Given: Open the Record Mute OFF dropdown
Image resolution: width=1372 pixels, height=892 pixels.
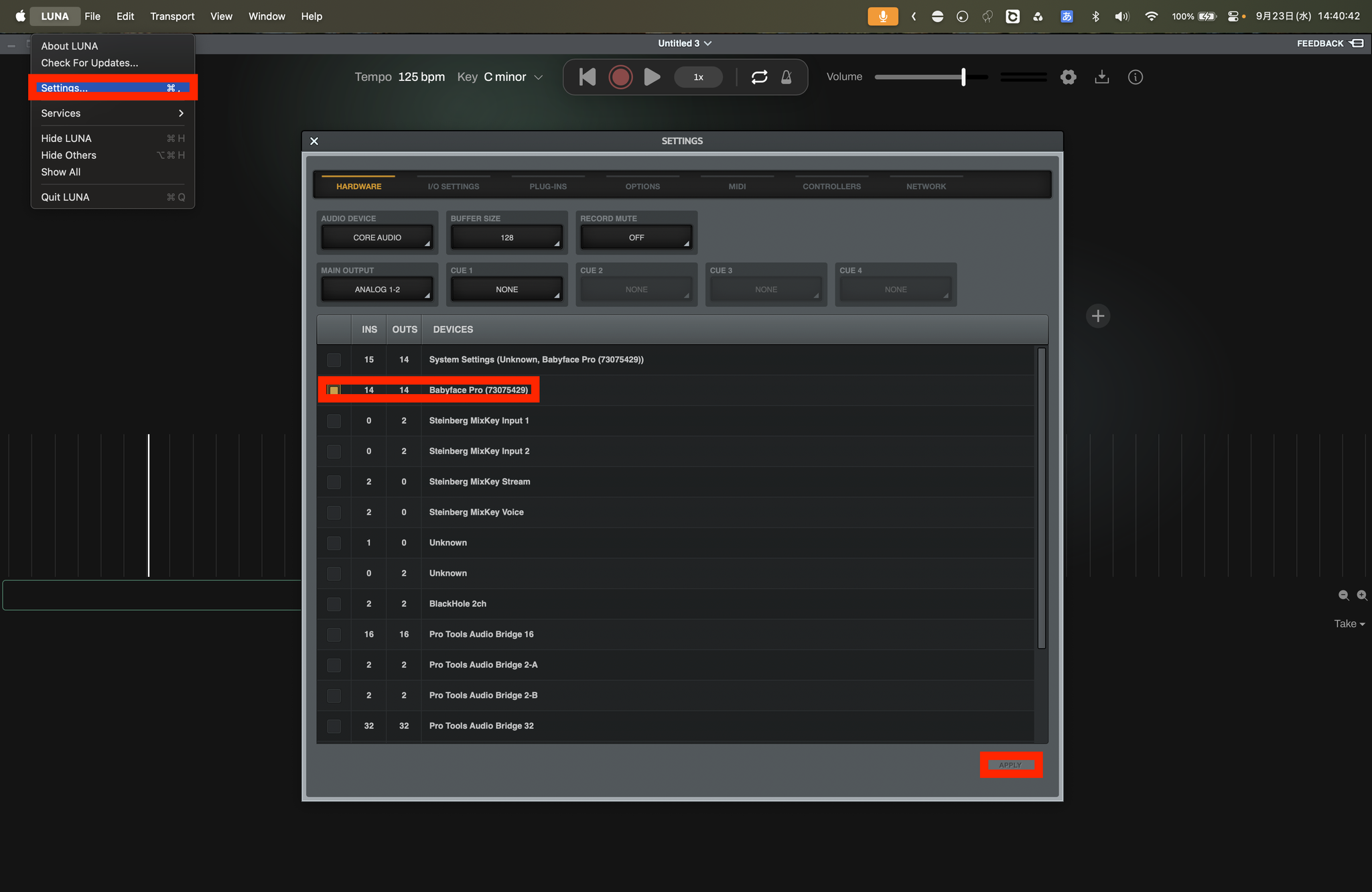Looking at the screenshot, I should tap(636, 237).
